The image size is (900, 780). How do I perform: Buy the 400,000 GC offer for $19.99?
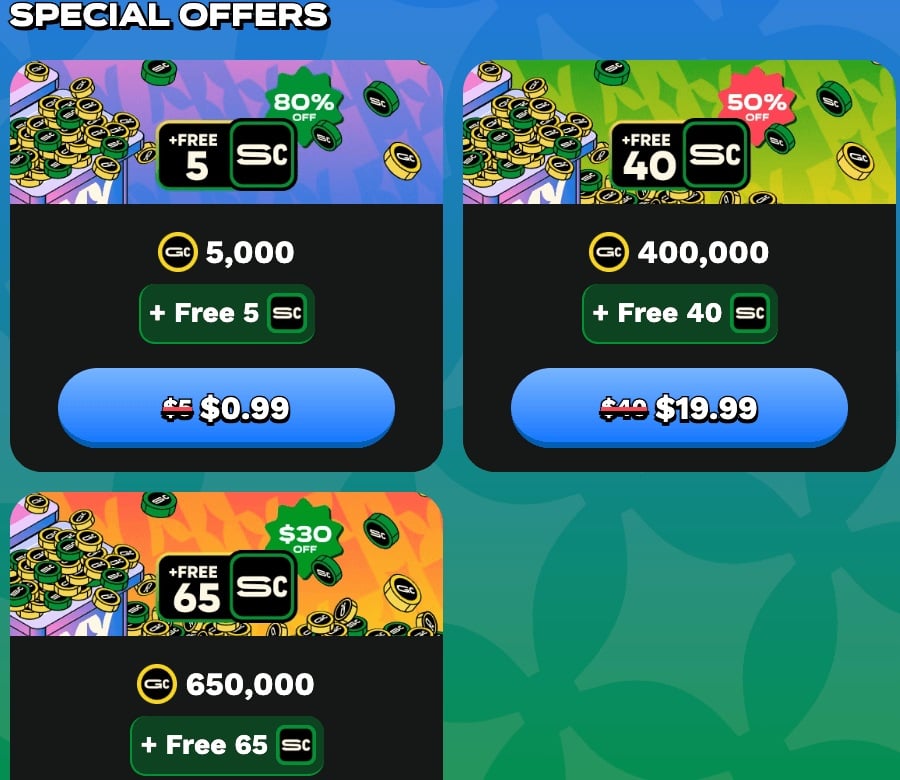pyautogui.click(x=679, y=408)
